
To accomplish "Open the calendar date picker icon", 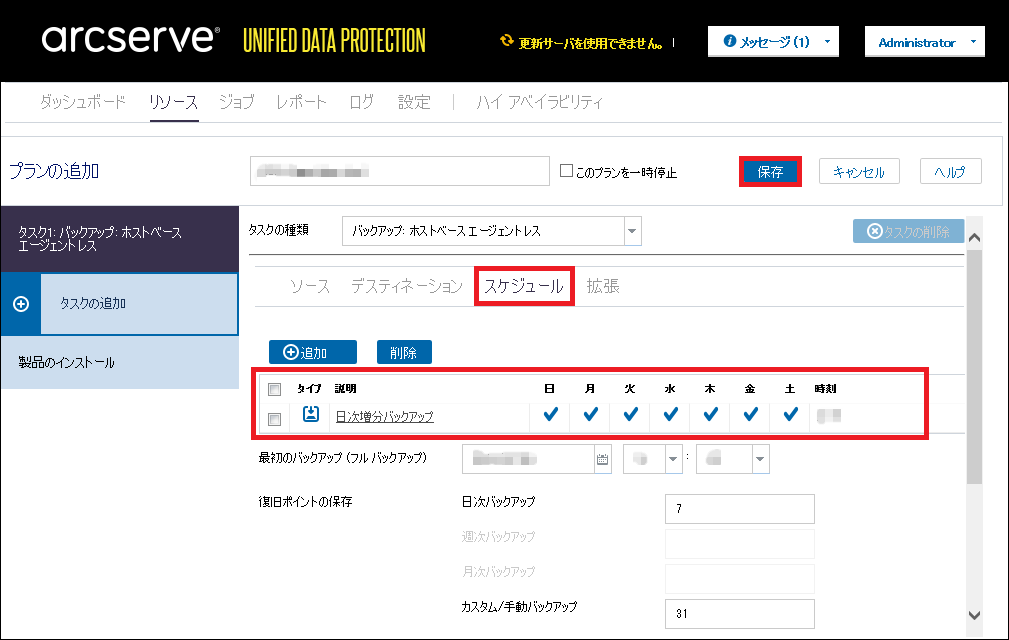I will (602, 459).
